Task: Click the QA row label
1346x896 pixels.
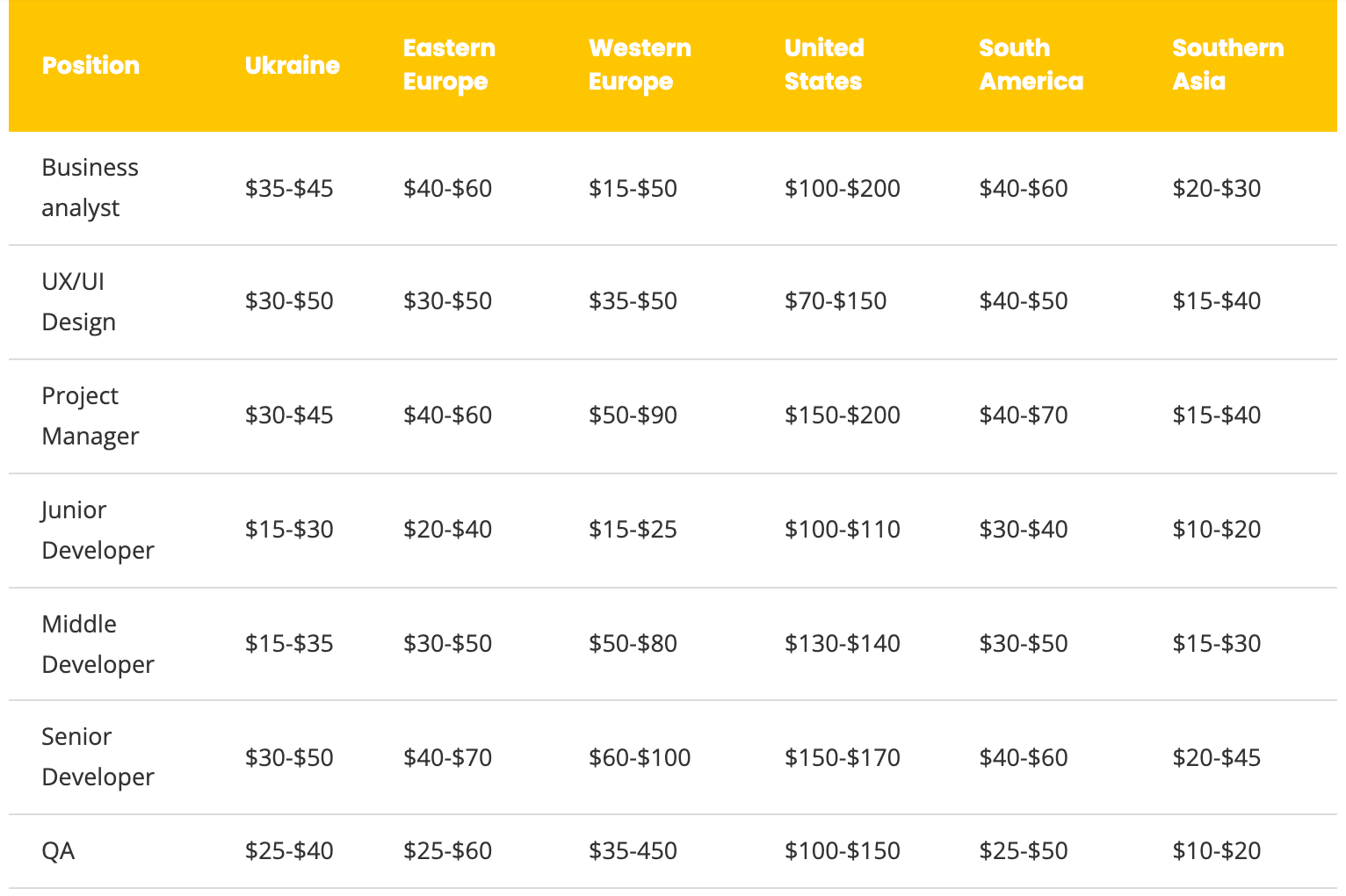Action: pos(58,850)
